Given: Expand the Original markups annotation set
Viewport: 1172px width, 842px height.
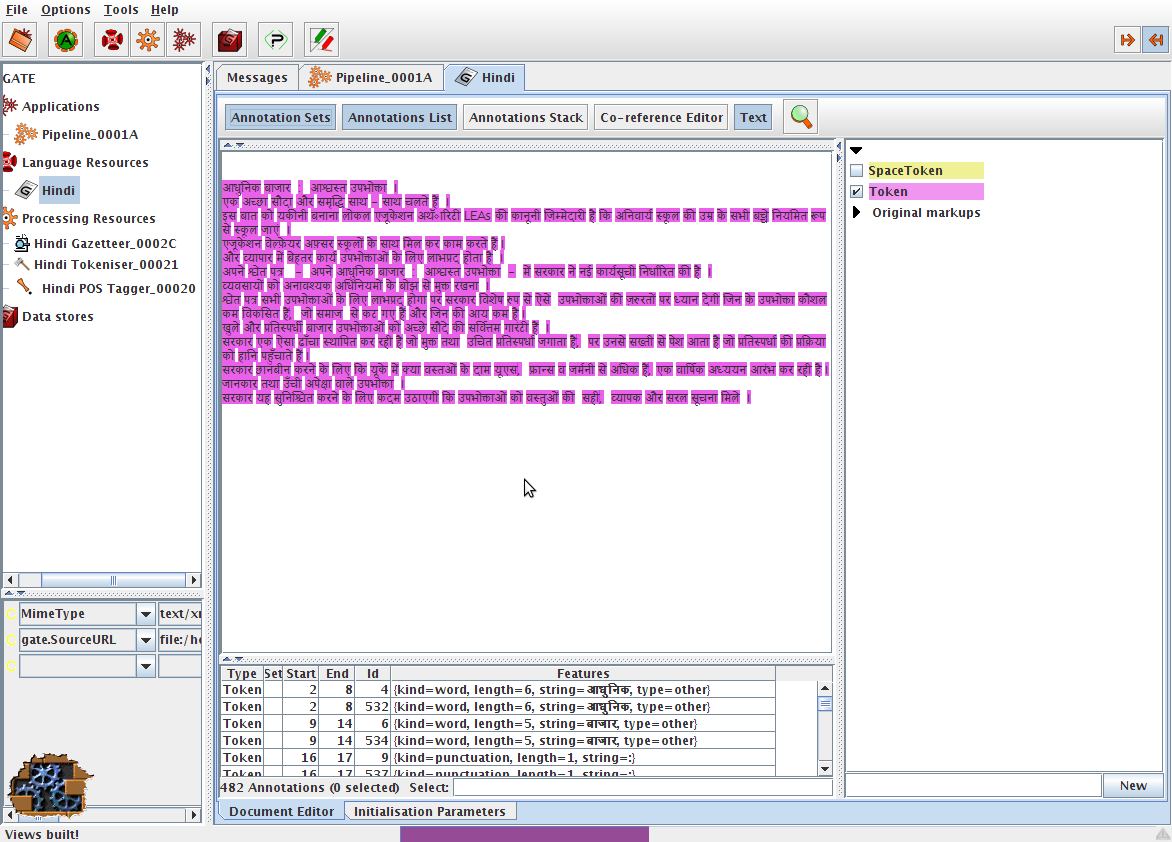Looking at the screenshot, I should (x=856, y=213).
